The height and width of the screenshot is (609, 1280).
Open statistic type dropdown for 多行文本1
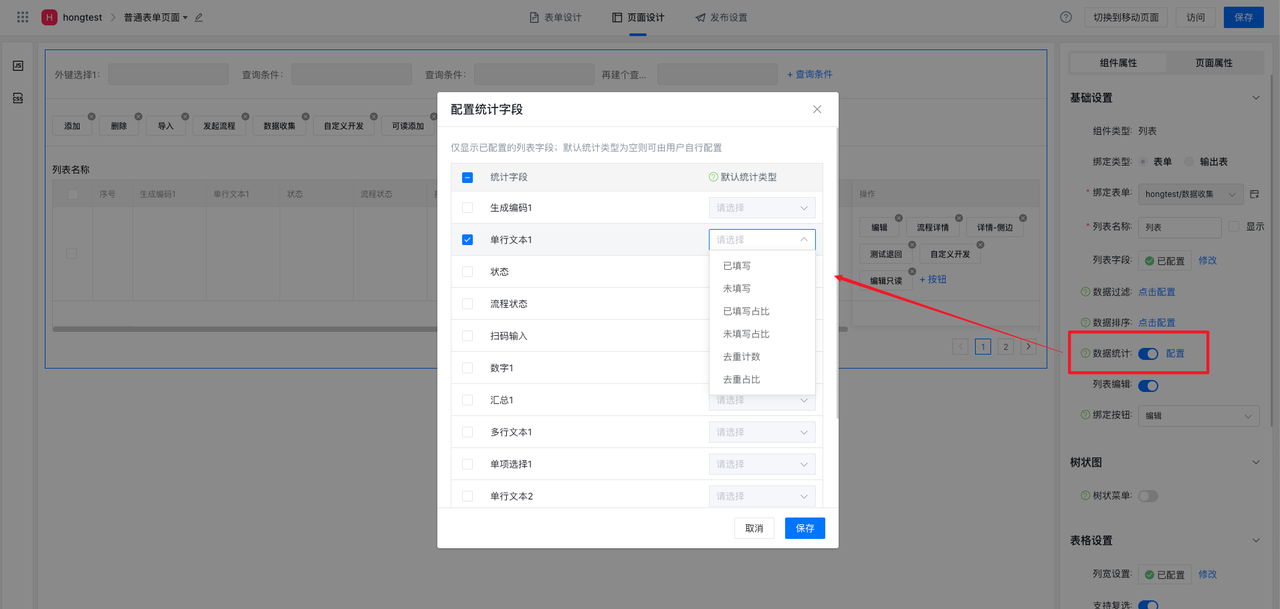click(x=761, y=432)
